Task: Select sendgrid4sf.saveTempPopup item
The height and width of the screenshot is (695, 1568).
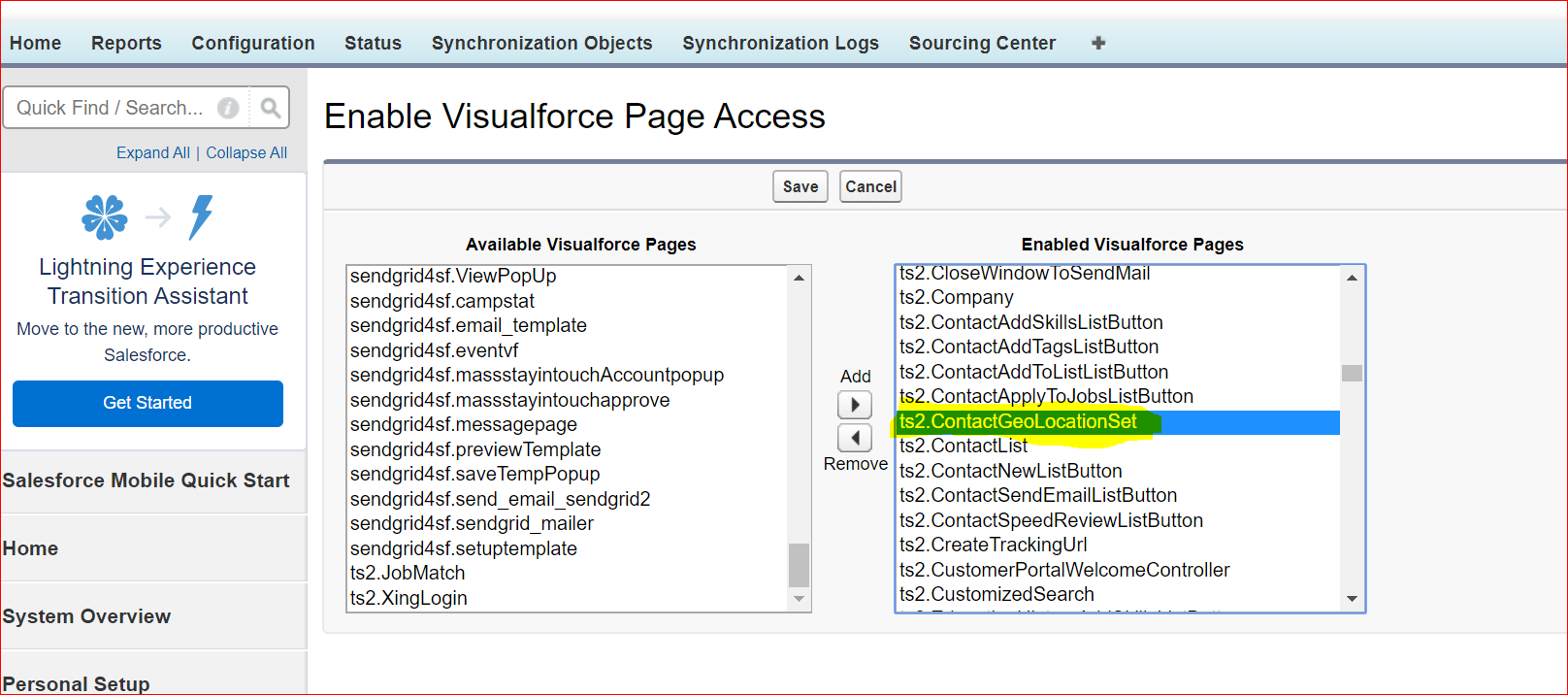Action: (x=567, y=474)
